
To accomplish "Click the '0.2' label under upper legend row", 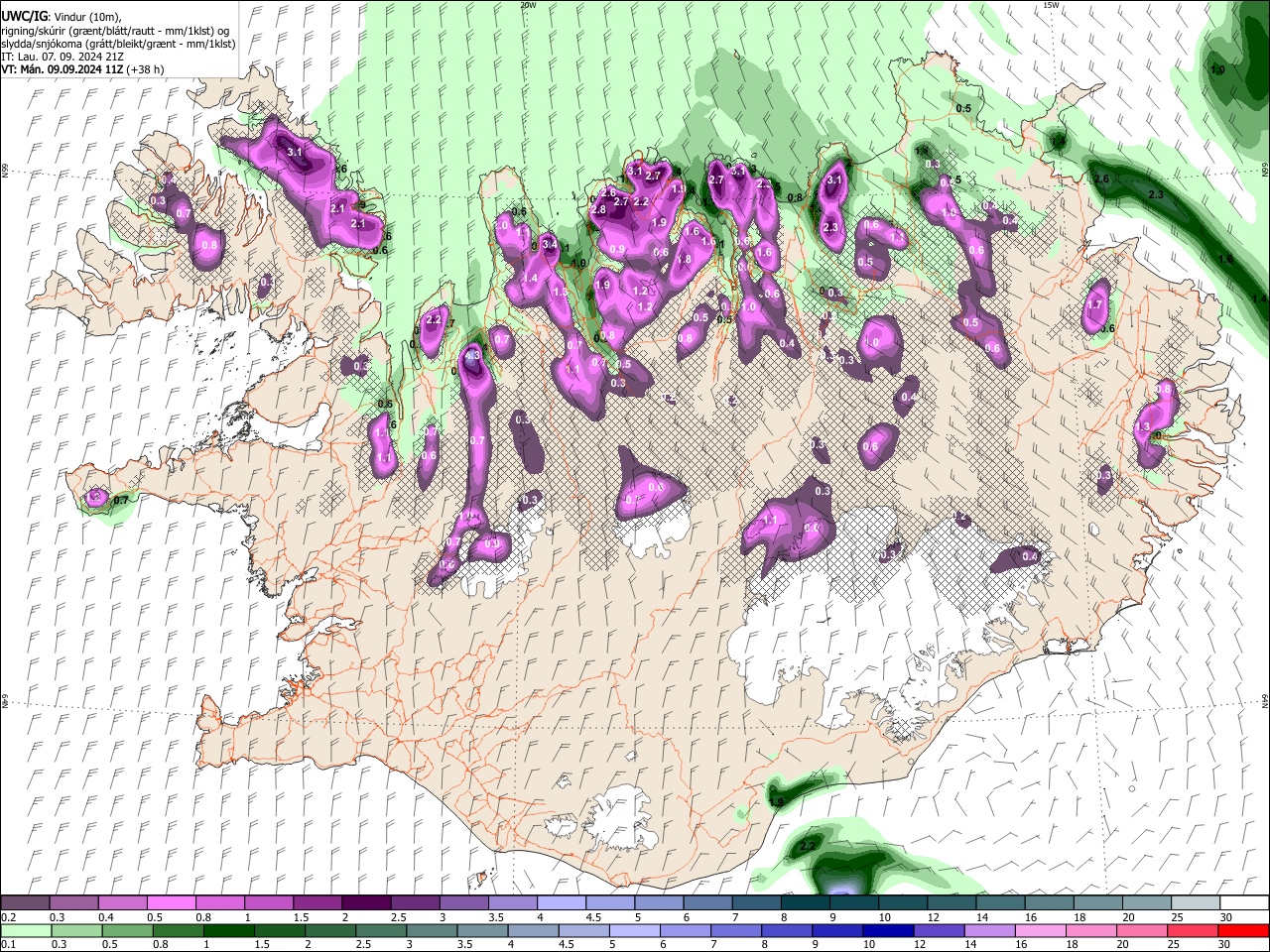I will 8,917.
